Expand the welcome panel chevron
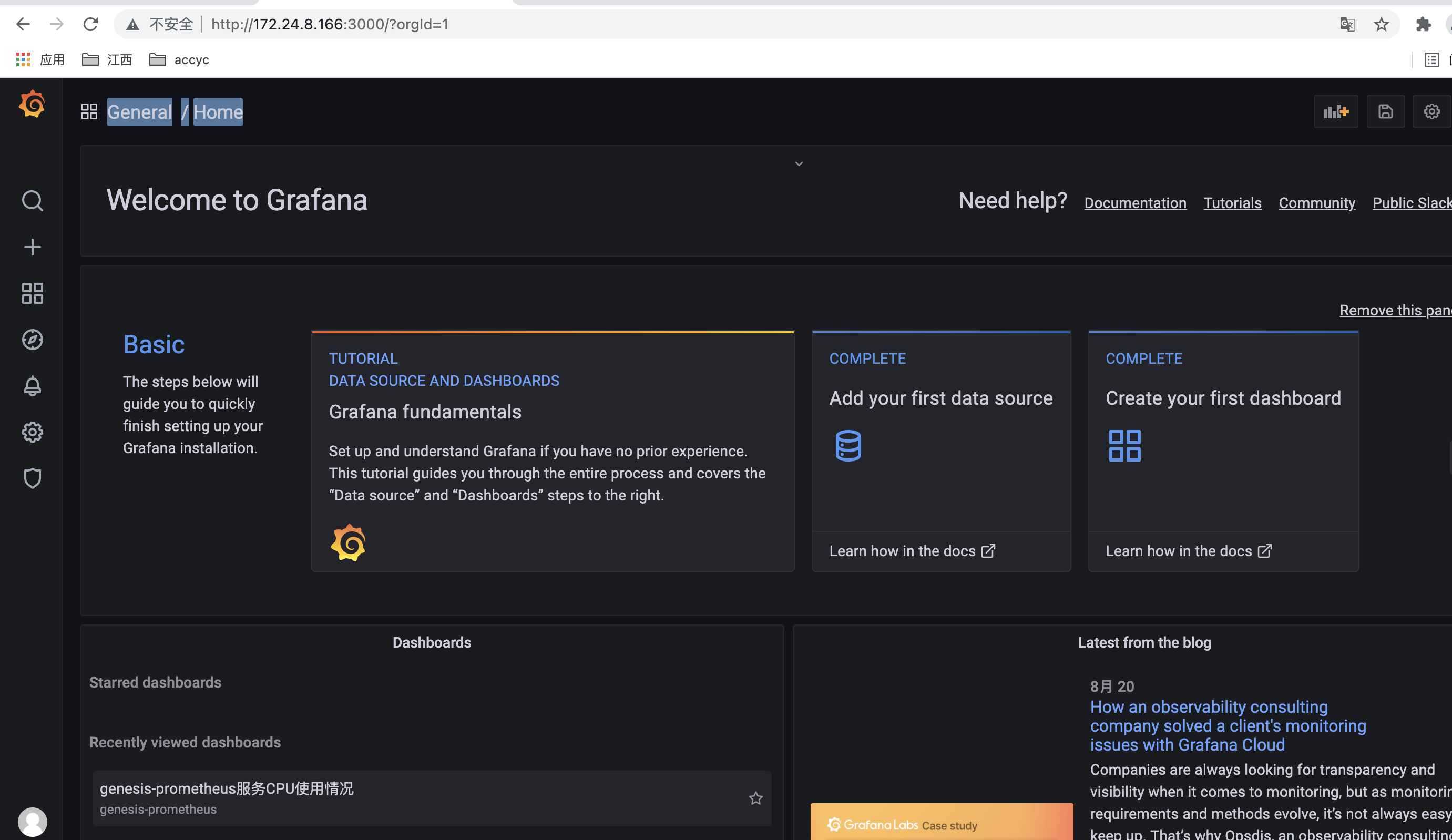Screen dimensions: 1452x840 click(799, 163)
